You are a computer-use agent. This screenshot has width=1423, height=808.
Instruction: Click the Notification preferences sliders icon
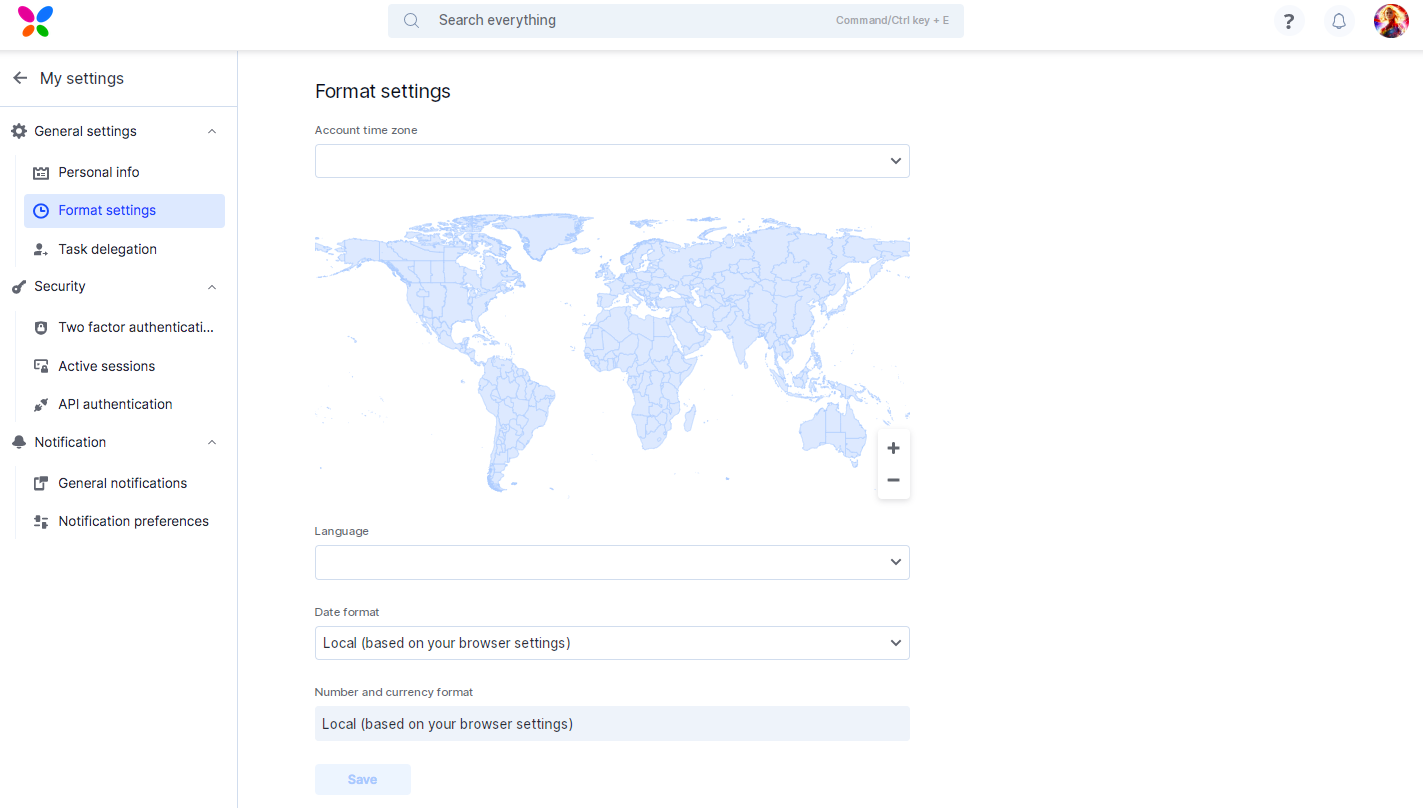coord(41,521)
